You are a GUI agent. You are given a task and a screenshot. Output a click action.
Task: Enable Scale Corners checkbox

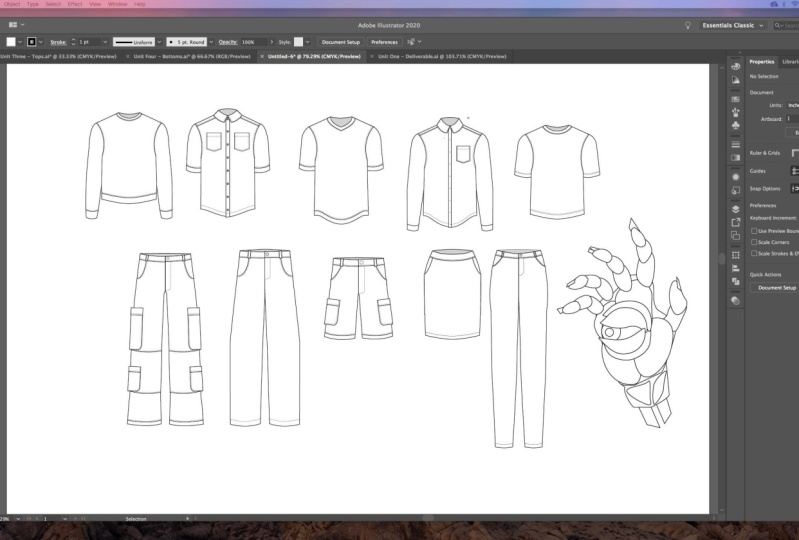click(x=754, y=242)
